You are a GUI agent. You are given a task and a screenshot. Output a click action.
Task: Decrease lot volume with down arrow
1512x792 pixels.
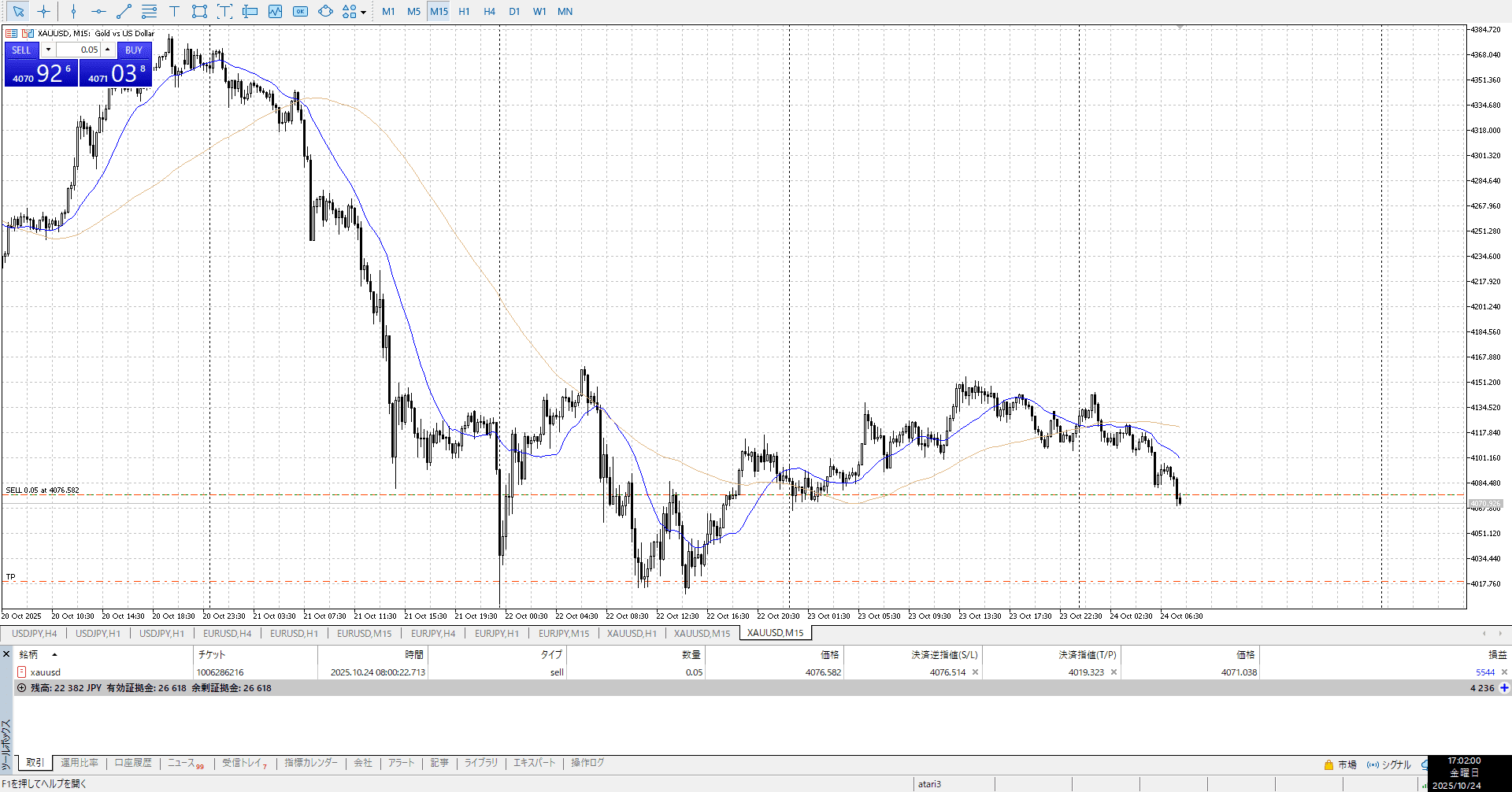tap(48, 50)
